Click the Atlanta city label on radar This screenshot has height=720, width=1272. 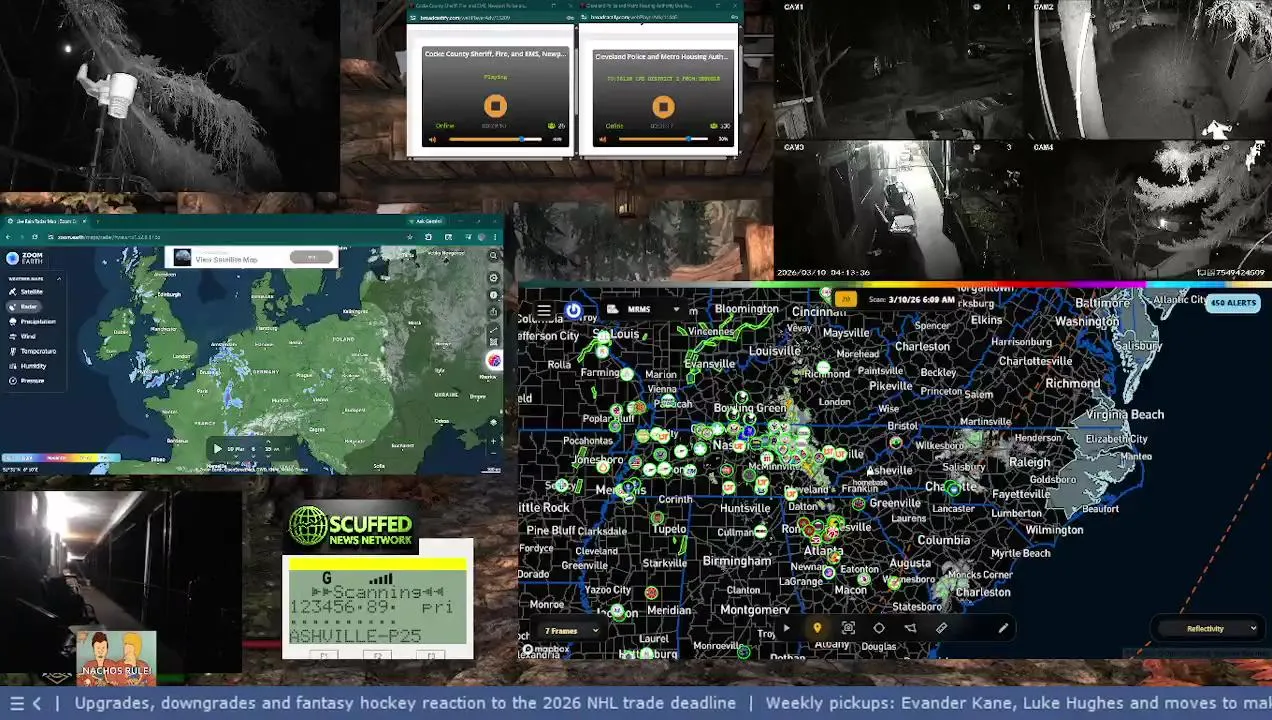pyautogui.click(x=823, y=551)
